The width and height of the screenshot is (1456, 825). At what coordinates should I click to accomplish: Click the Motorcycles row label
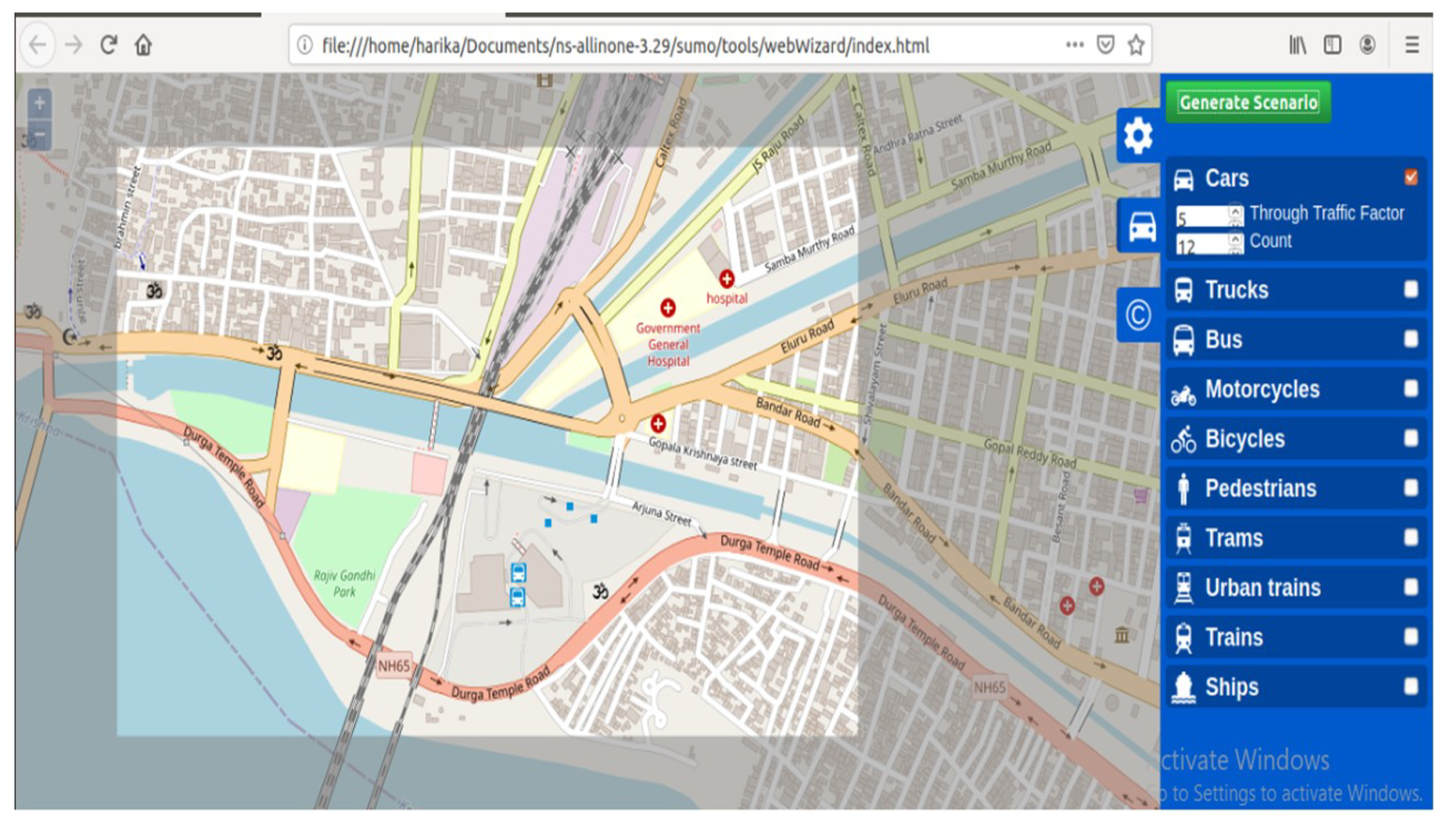[1262, 389]
